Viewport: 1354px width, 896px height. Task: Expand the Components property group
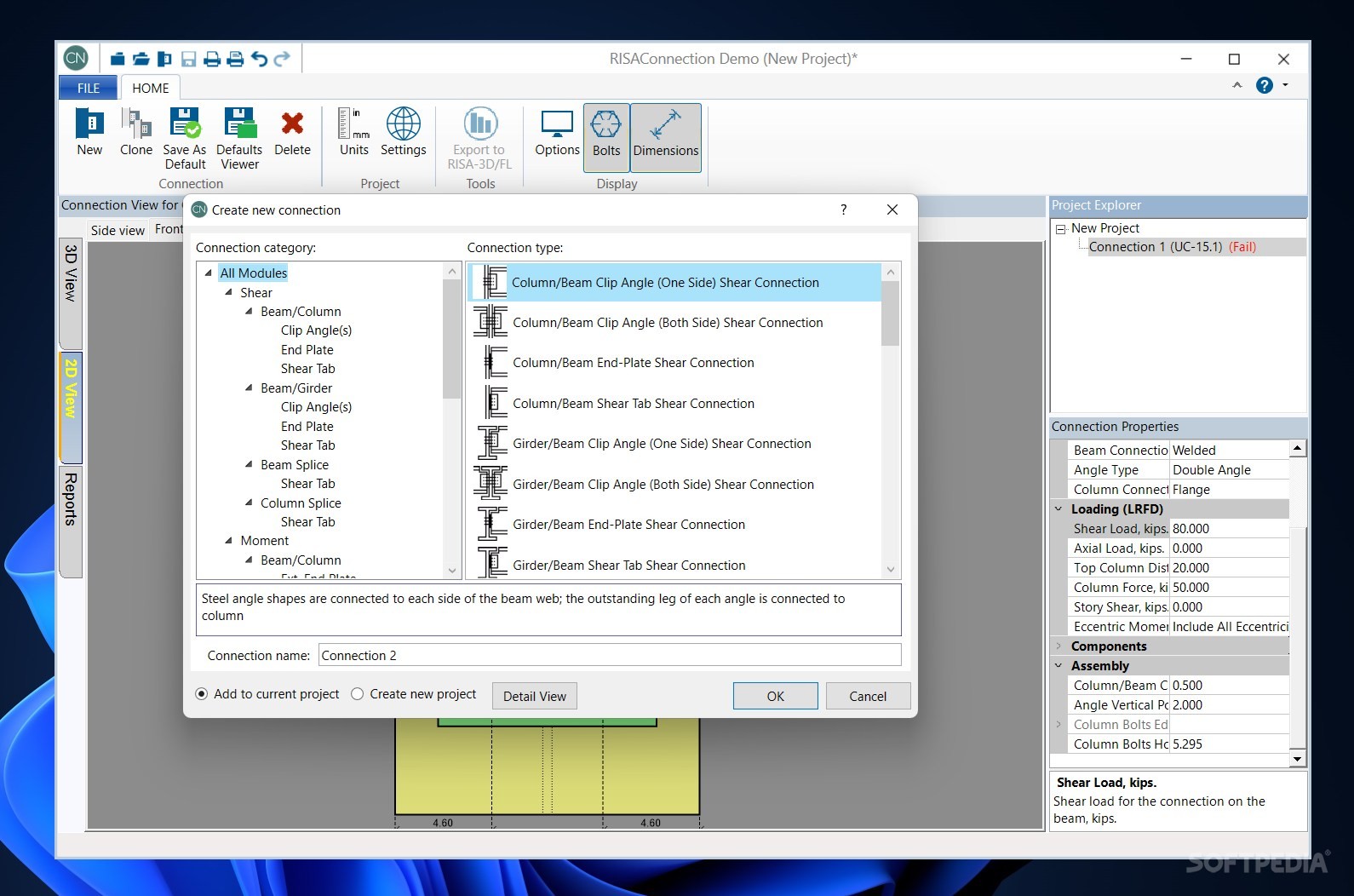pos(1059,646)
